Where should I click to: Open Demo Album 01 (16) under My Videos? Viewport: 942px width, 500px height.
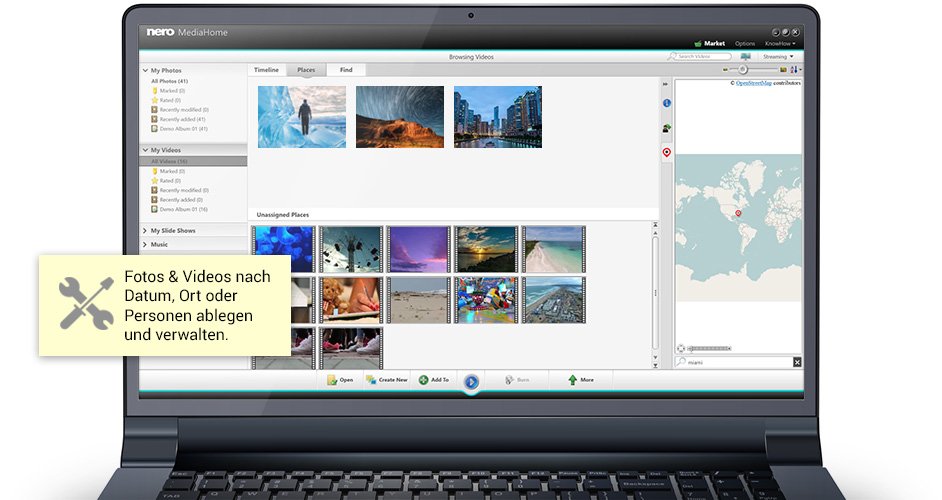(x=180, y=210)
